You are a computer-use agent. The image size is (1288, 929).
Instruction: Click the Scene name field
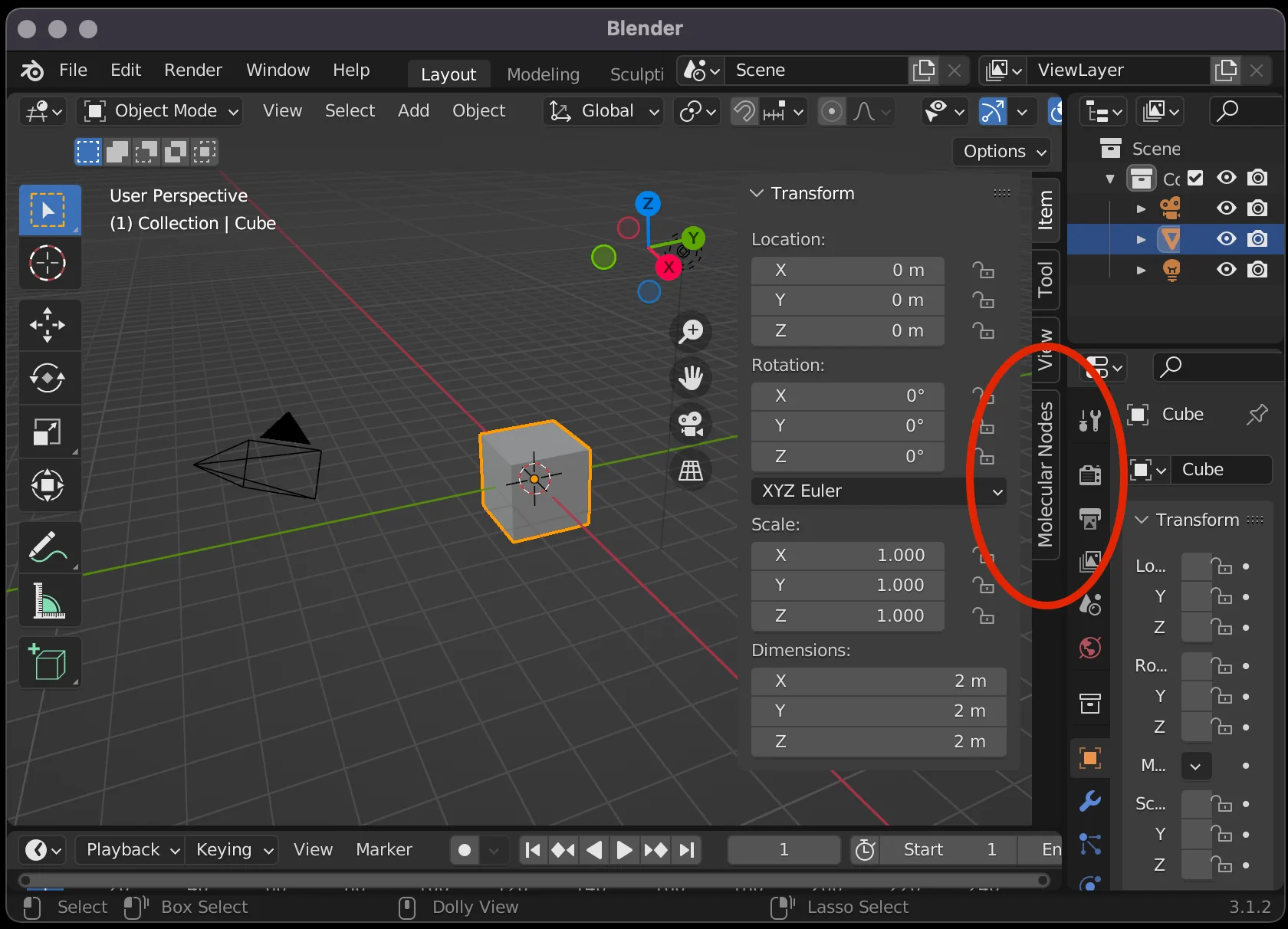[x=816, y=71]
